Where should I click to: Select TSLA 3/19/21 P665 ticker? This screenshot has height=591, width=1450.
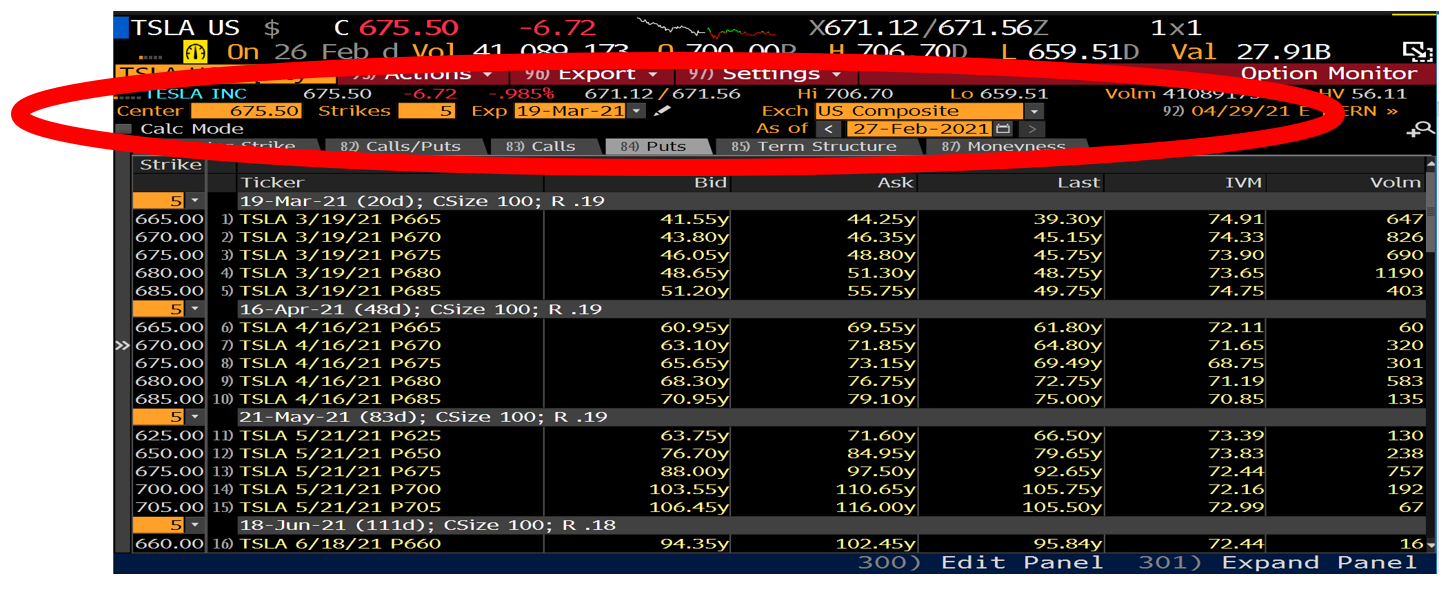pos(340,219)
